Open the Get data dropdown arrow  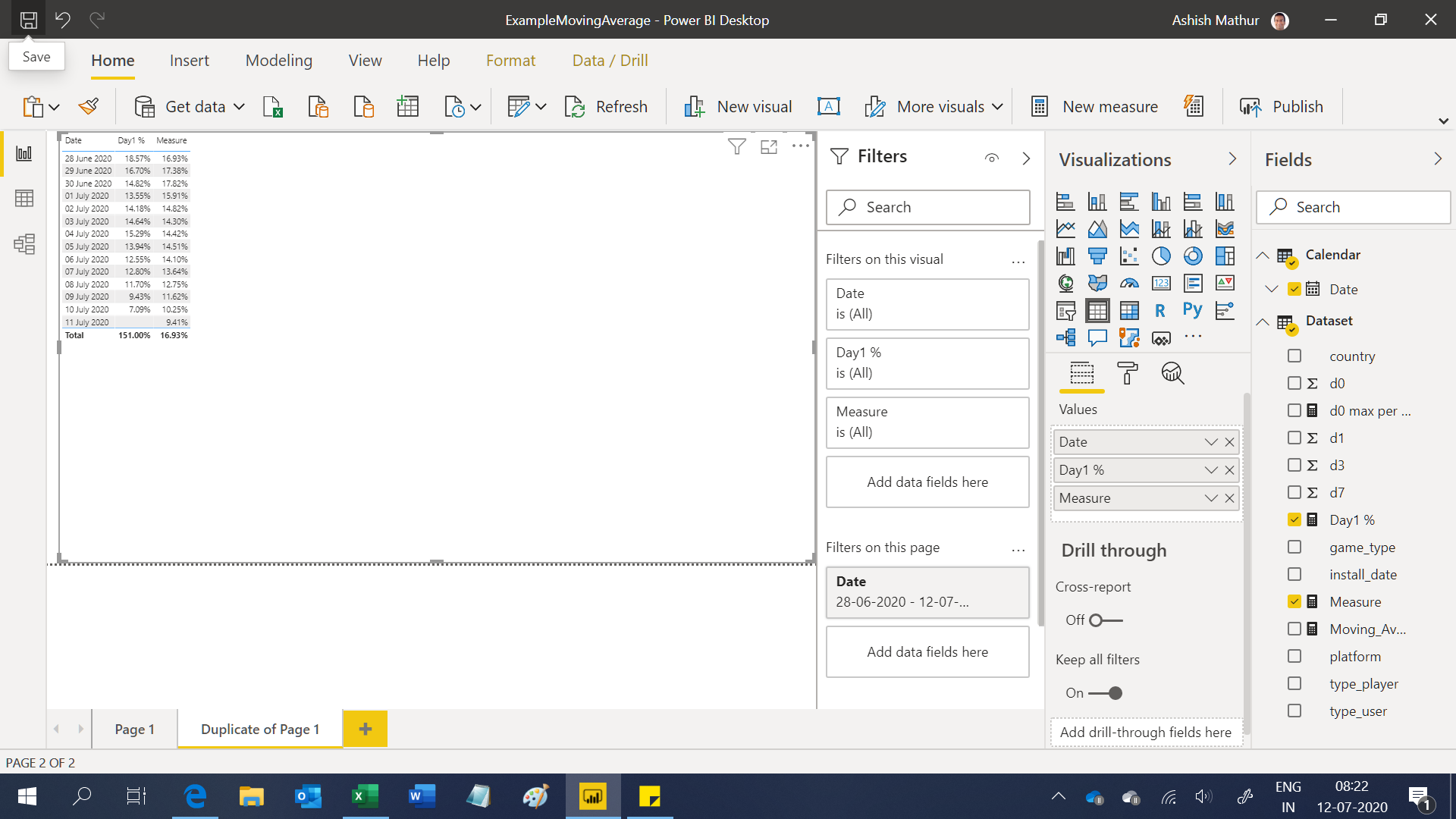[239, 107]
